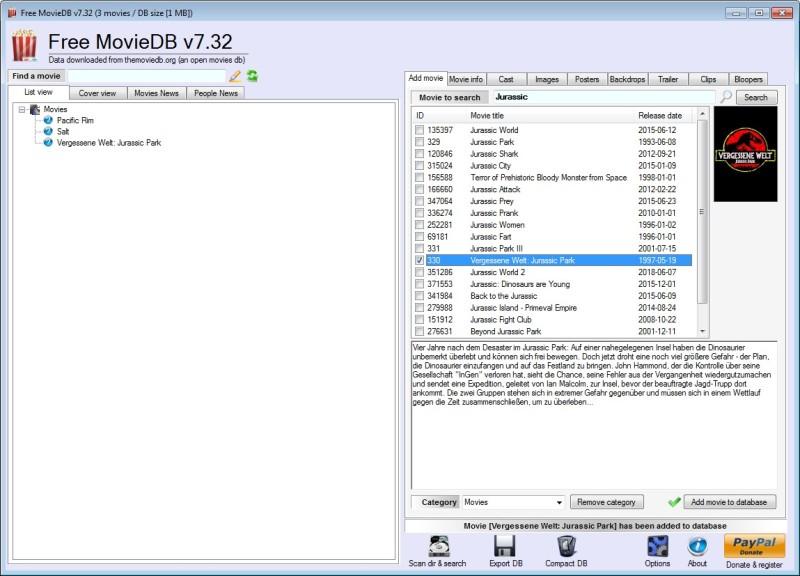800x576 pixels.
Task: Tick the Jurassic Shark checkbox
Action: [419, 154]
